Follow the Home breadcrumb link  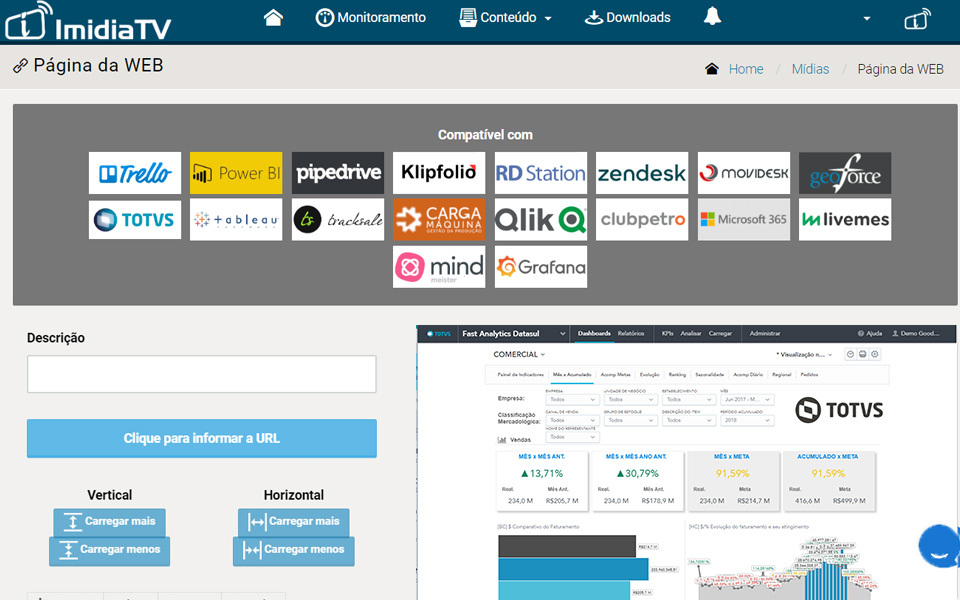pyautogui.click(x=746, y=69)
